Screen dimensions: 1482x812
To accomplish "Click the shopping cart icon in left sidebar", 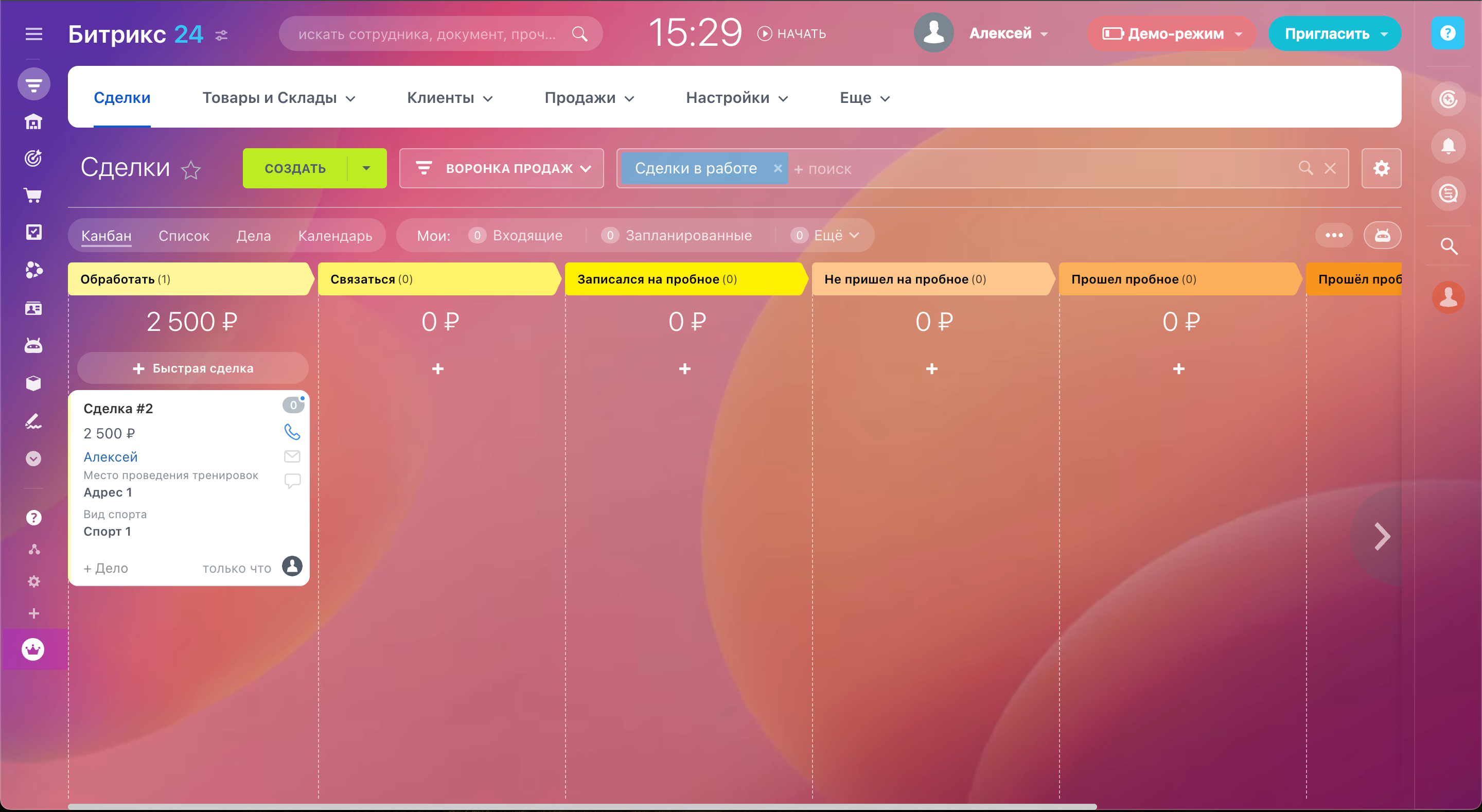I will tap(33, 195).
